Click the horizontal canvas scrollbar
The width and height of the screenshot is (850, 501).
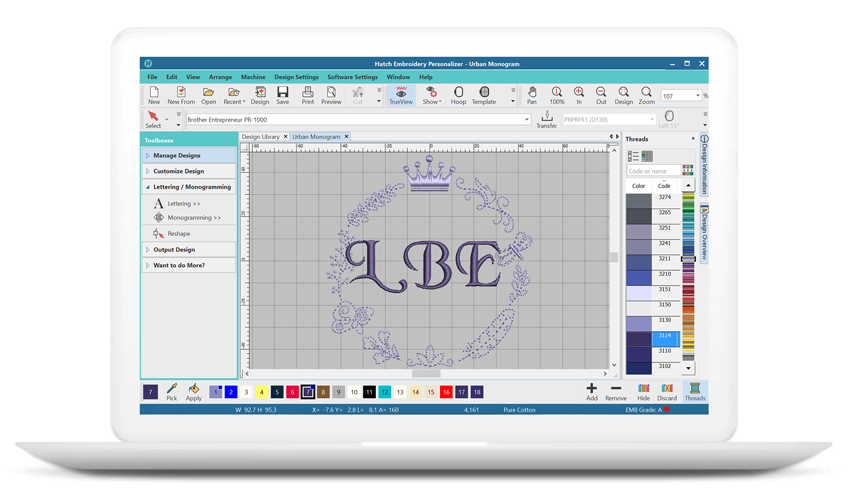click(426, 374)
